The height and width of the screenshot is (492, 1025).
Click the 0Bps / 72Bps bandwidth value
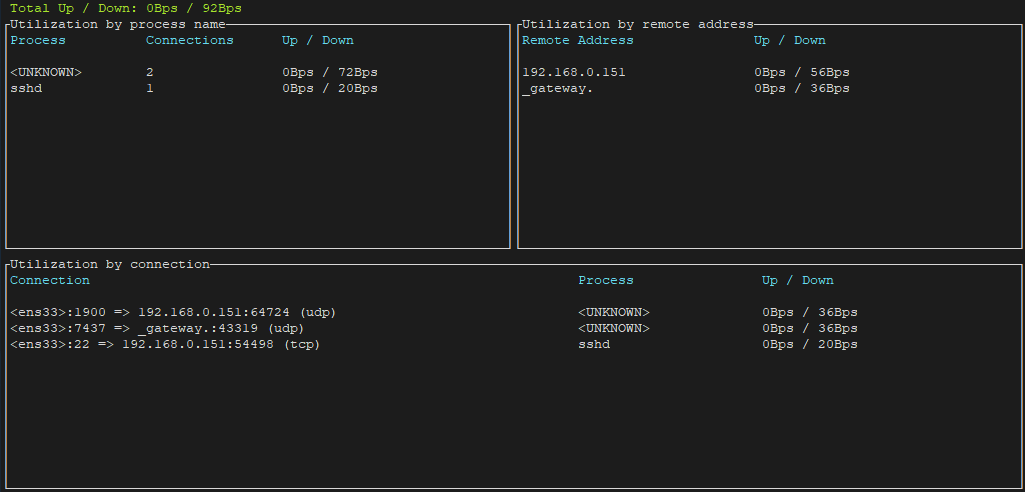click(x=330, y=72)
